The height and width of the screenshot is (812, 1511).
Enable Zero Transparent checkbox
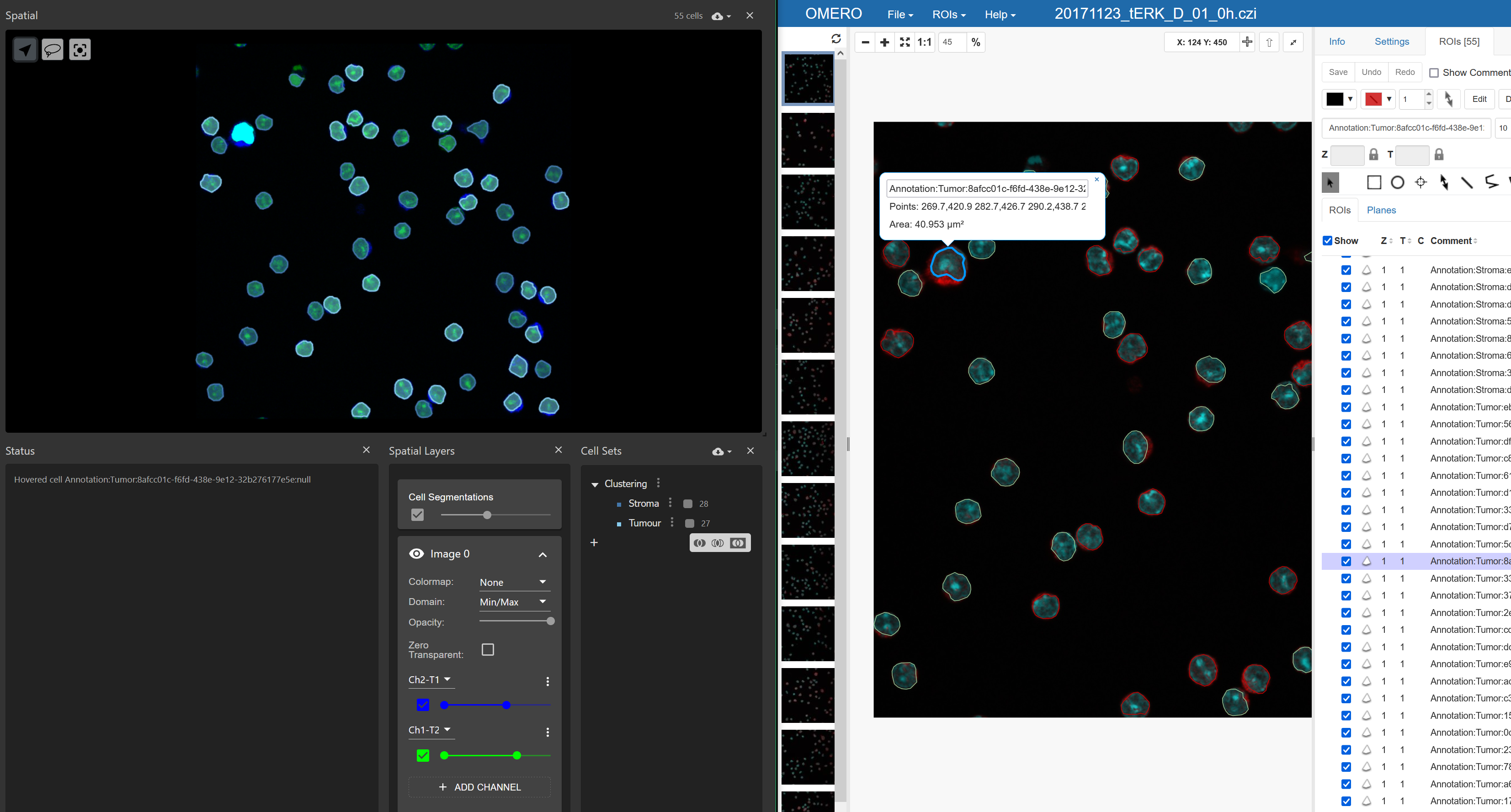pos(487,650)
